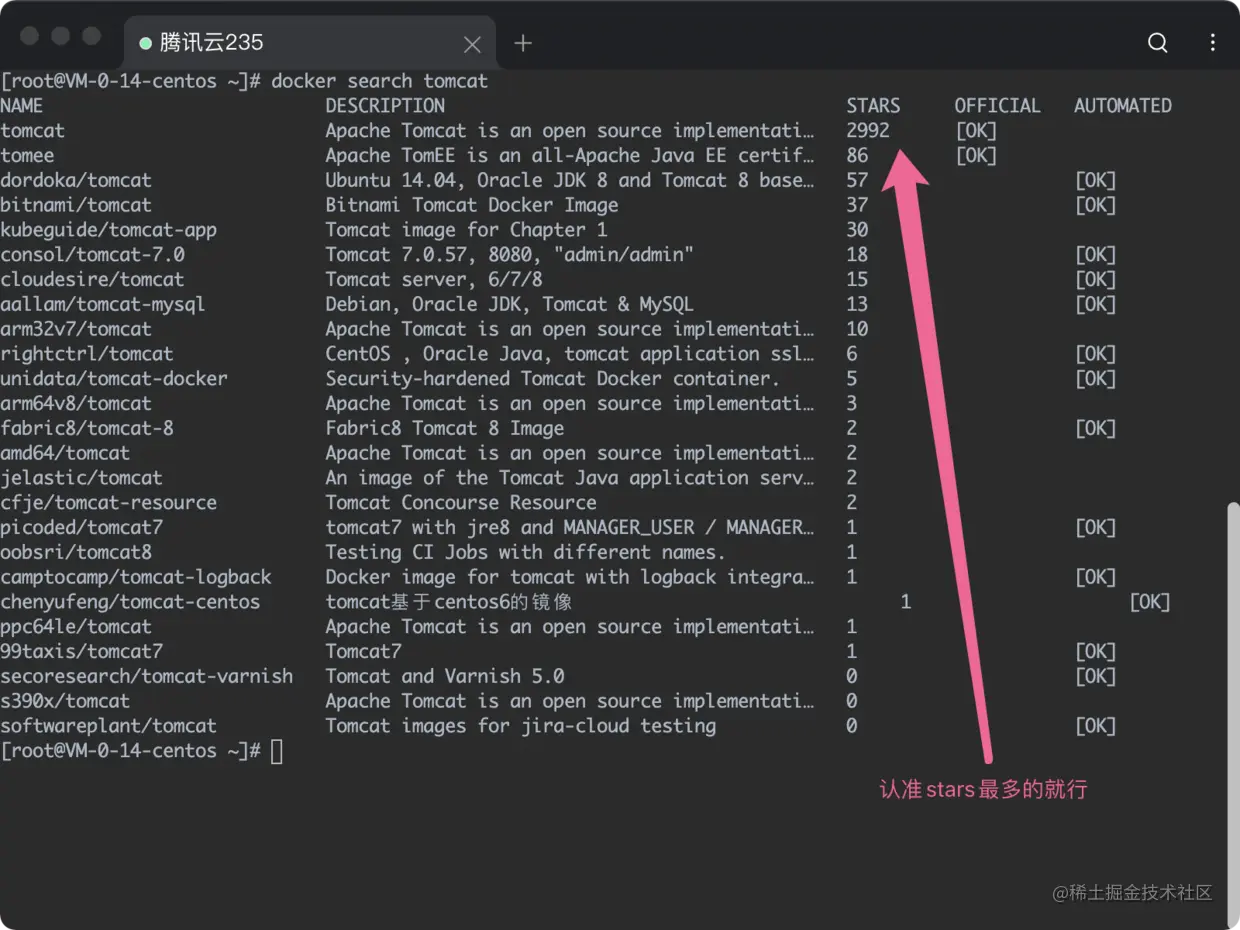The image size is (1240, 930).
Task: Click the 'docker search tomcat' command text
Action: (379, 81)
